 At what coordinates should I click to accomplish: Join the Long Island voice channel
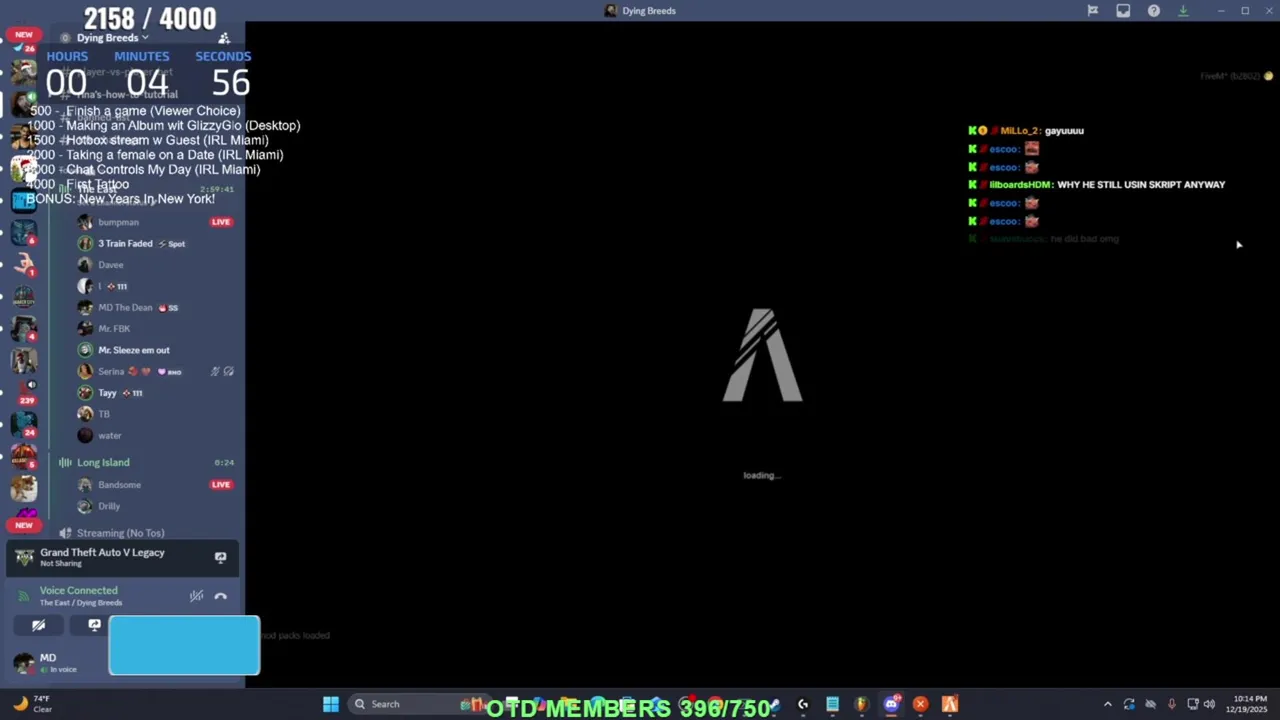pos(103,463)
